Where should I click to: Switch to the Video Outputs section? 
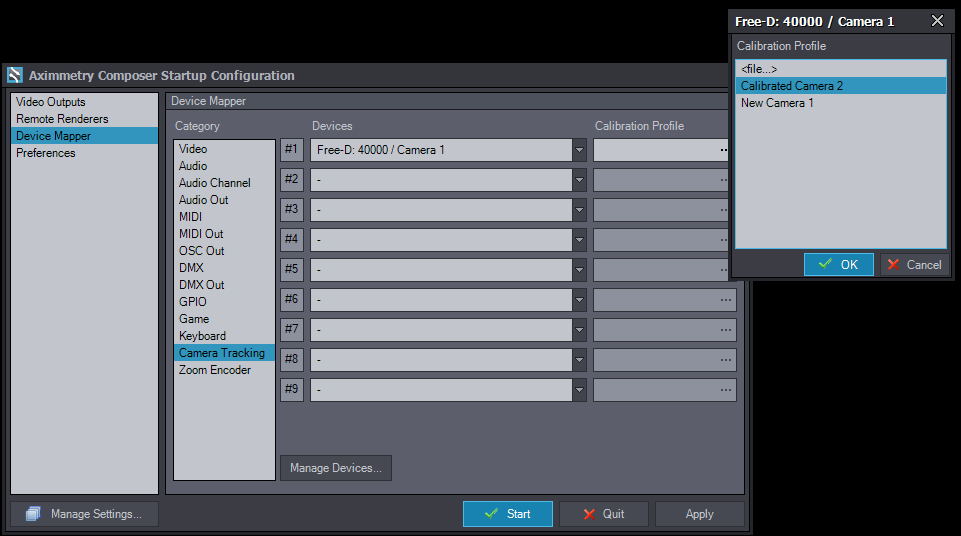point(50,102)
